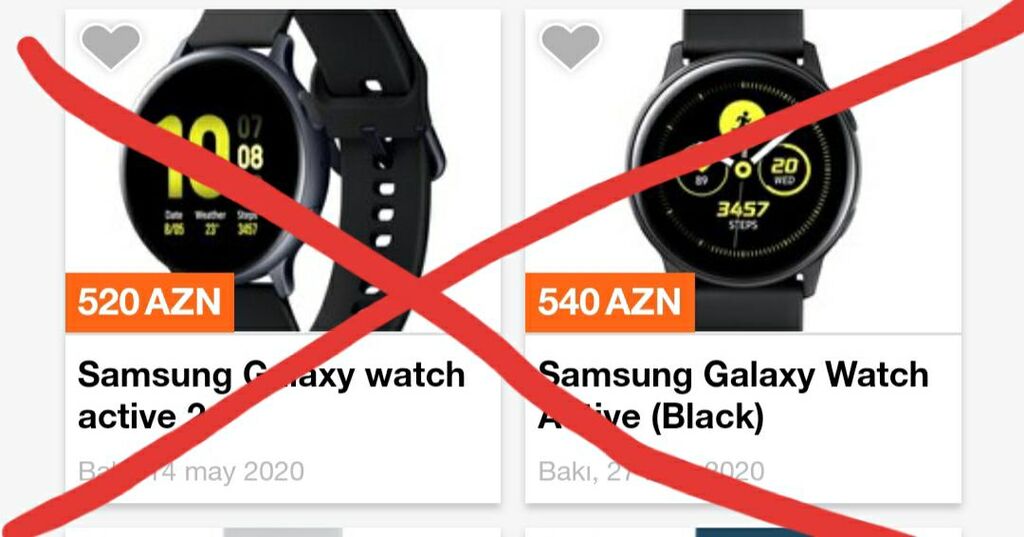1024x537 pixels.
Task: Favorite the Galaxy watch active 2 listing heart
Action: point(110,45)
